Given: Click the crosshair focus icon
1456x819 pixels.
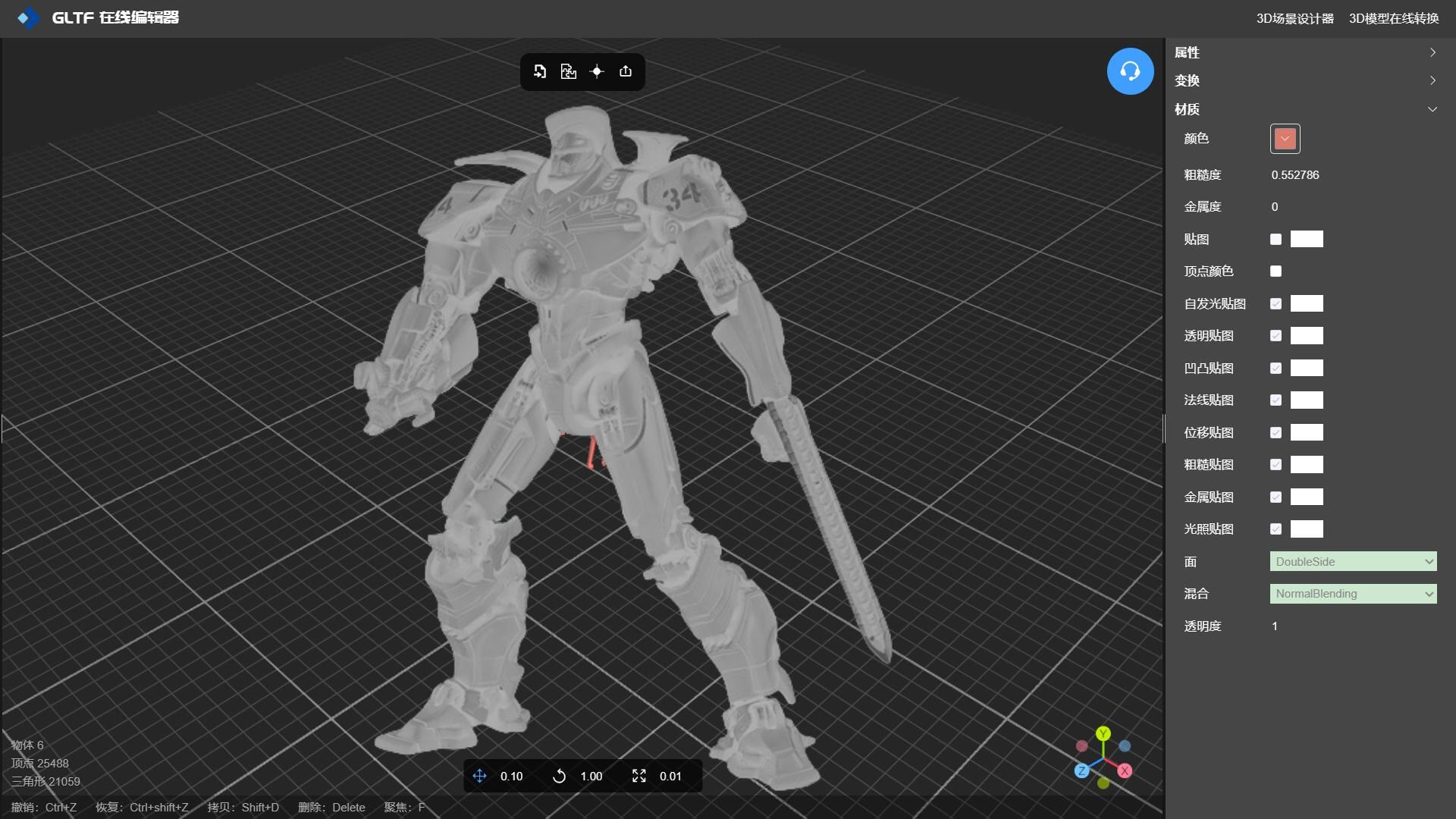Looking at the screenshot, I should pyautogui.click(x=597, y=71).
